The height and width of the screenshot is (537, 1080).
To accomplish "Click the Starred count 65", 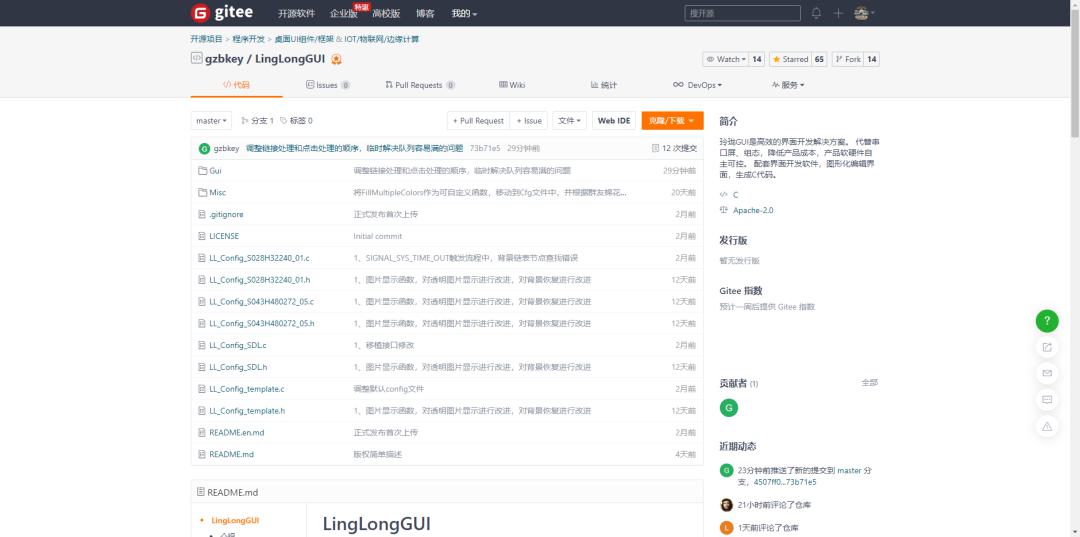I will click(819, 59).
